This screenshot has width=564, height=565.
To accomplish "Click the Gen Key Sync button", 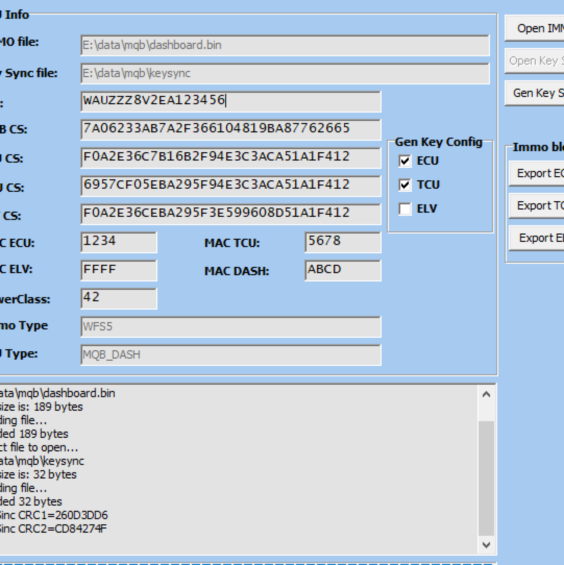I will pyautogui.click(x=534, y=93).
